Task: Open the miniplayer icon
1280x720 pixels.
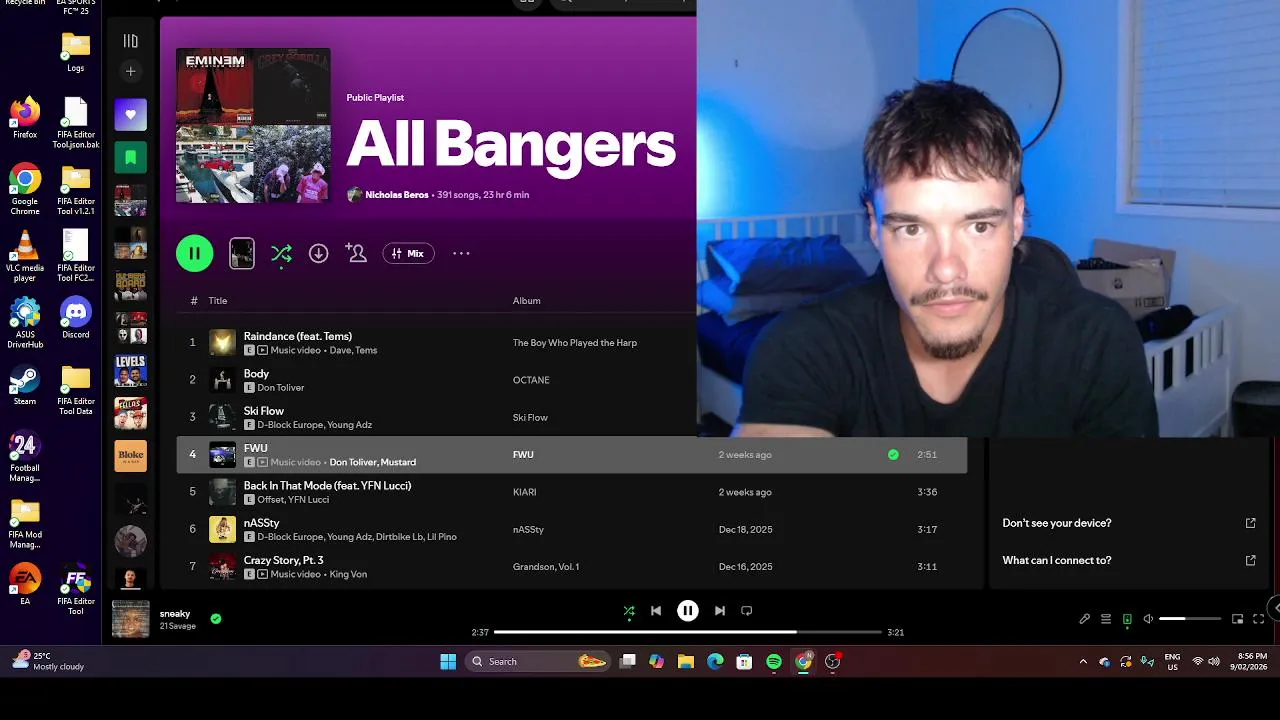Action: (x=1238, y=619)
